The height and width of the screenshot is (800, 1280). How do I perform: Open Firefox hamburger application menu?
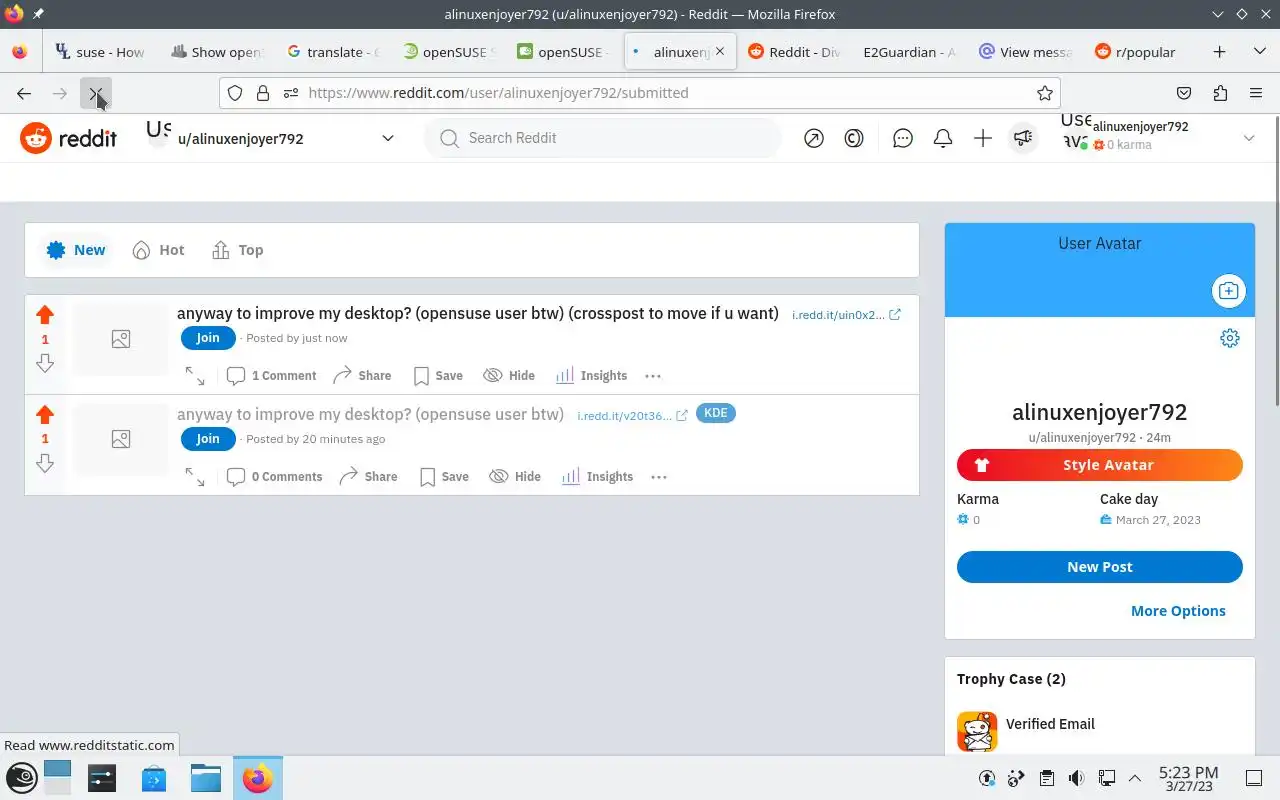[x=1256, y=93]
